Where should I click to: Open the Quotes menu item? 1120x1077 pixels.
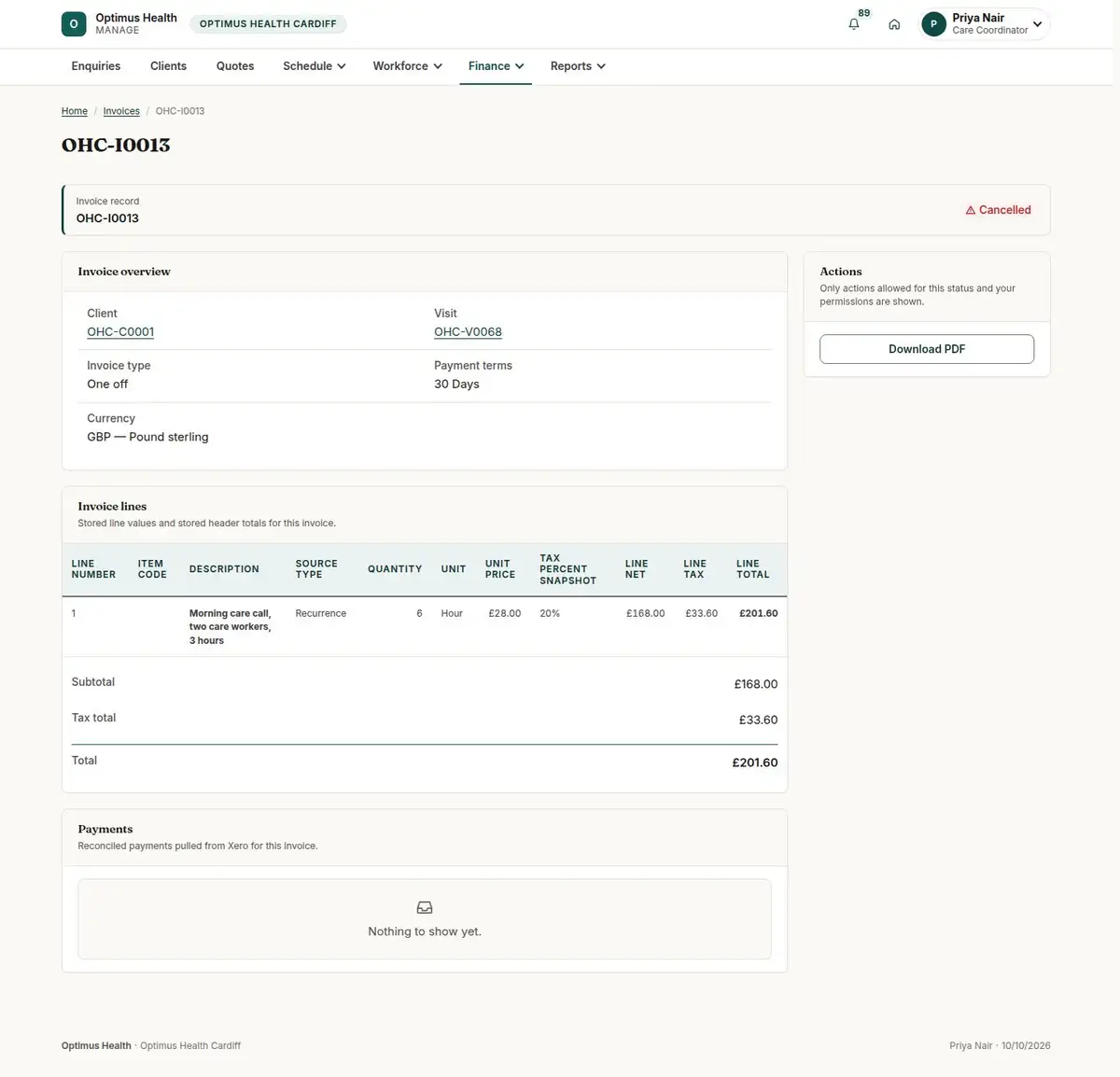point(235,66)
